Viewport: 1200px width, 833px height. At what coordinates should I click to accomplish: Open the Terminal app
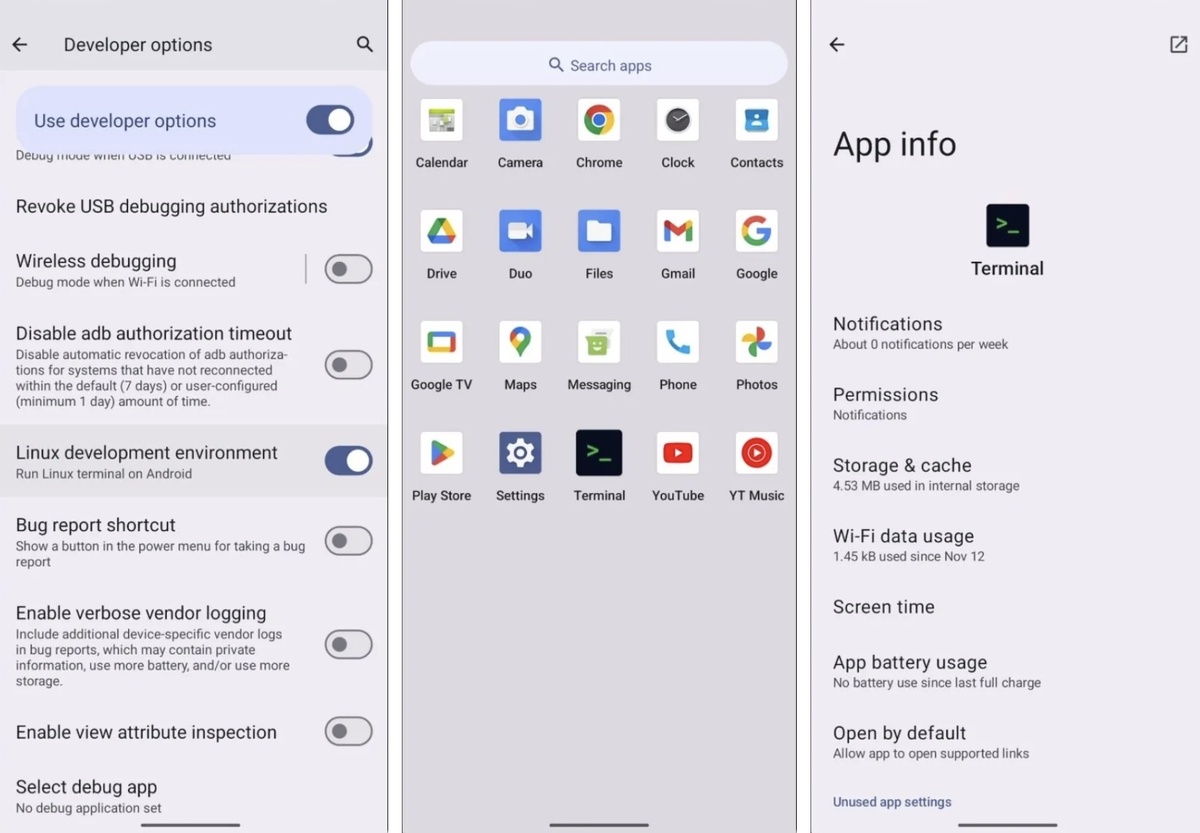tap(599, 452)
